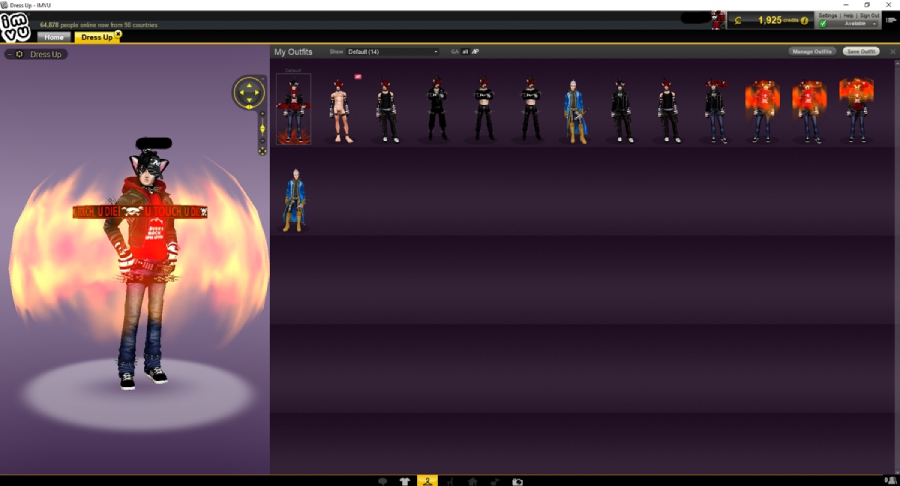Click the IMVU logo
Screen dimensions: 900x486
15,27
